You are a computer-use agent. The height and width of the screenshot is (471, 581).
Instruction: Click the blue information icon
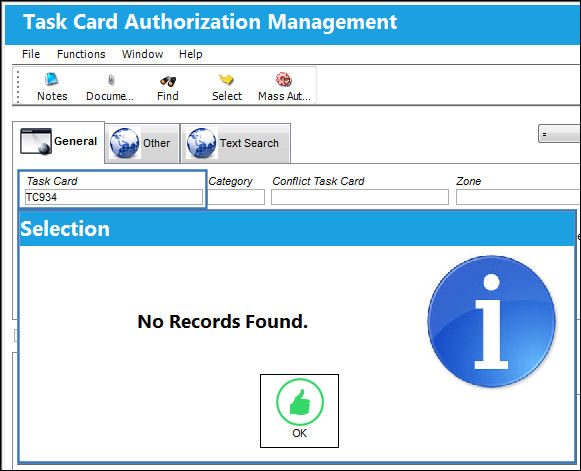pyautogui.click(x=491, y=321)
